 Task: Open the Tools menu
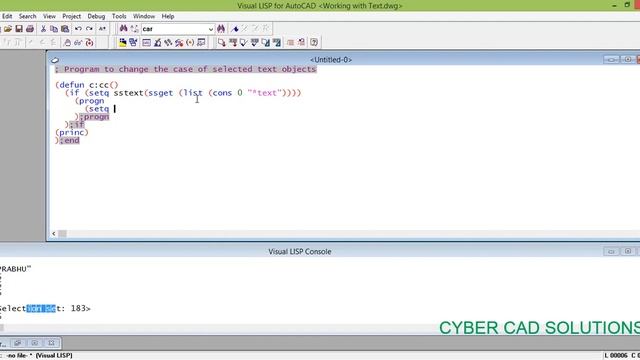(119, 16)
